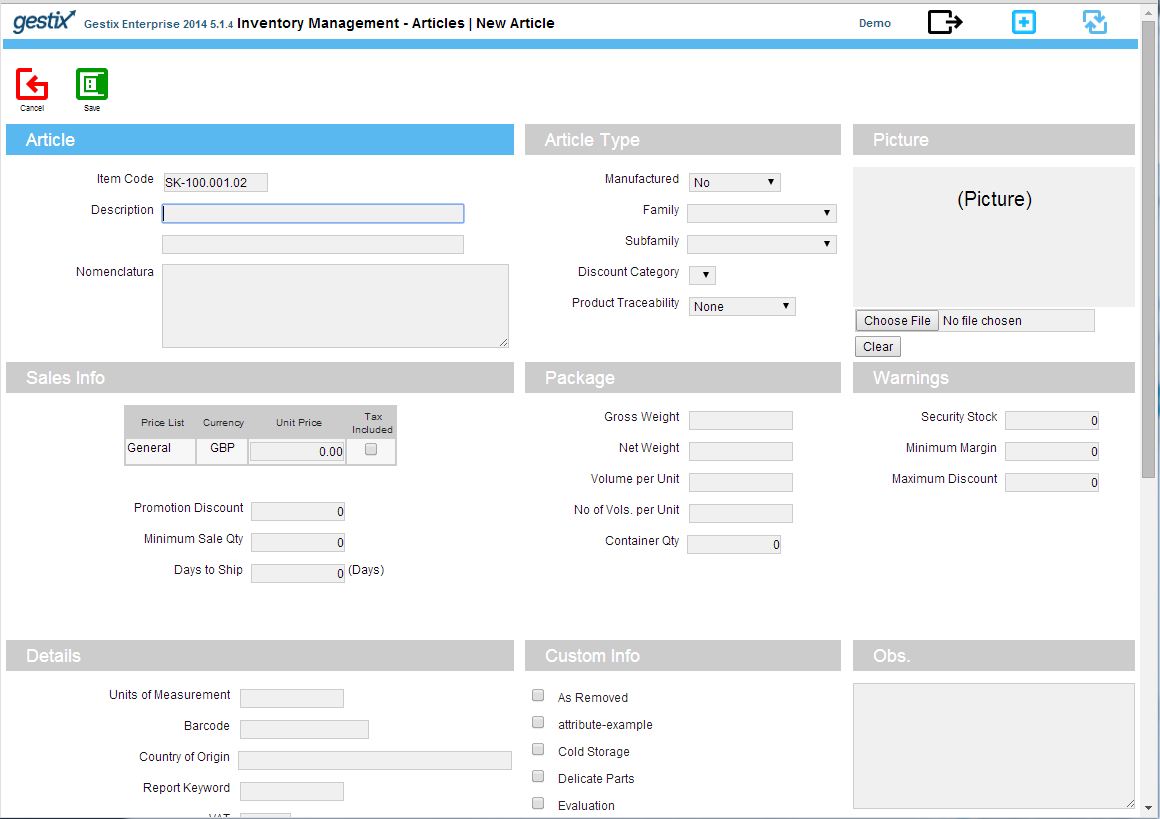Select the Article section header

tap(260, 140)
